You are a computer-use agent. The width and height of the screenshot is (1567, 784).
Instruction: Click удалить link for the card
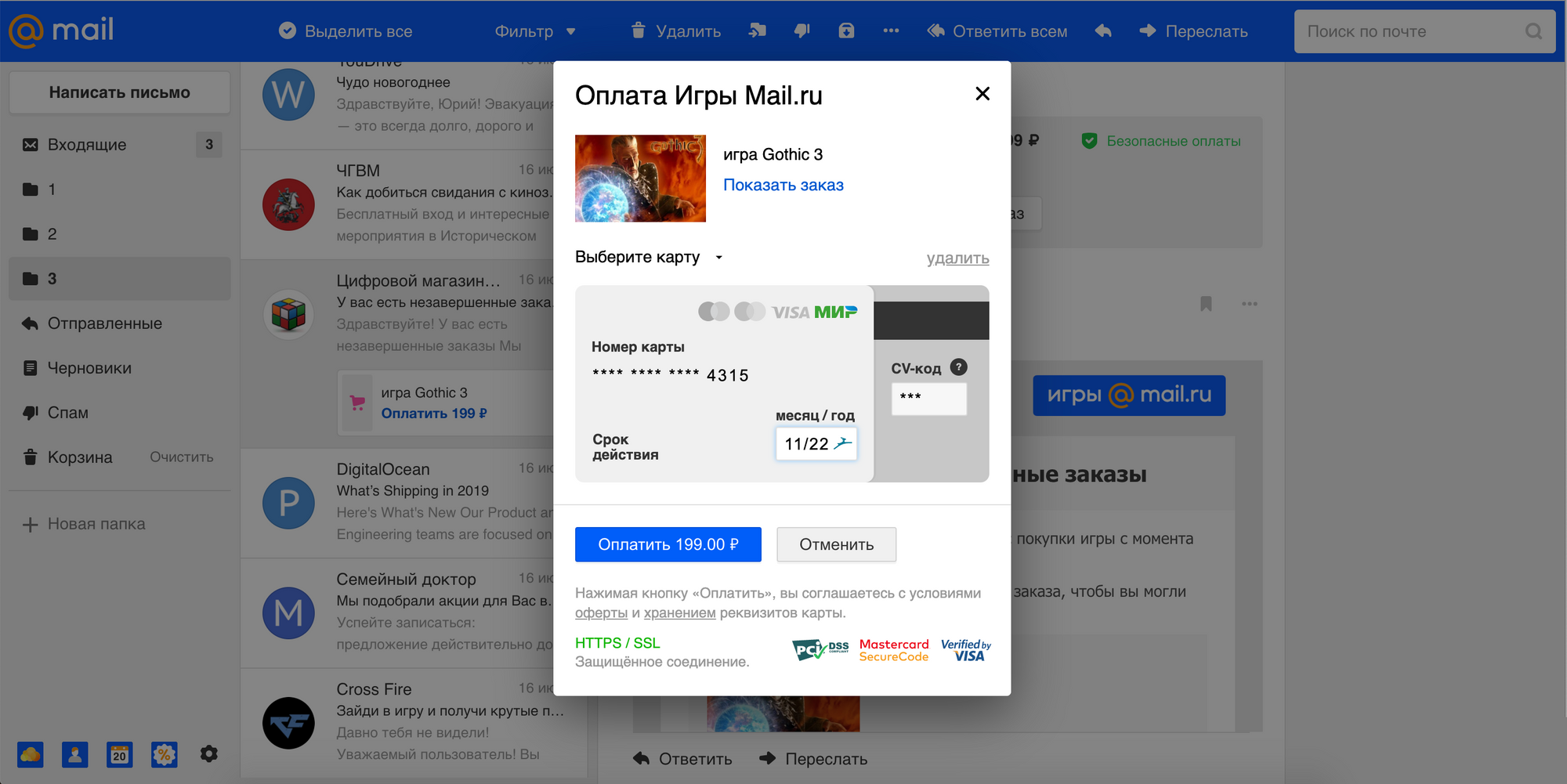click(x=957, y=258)
